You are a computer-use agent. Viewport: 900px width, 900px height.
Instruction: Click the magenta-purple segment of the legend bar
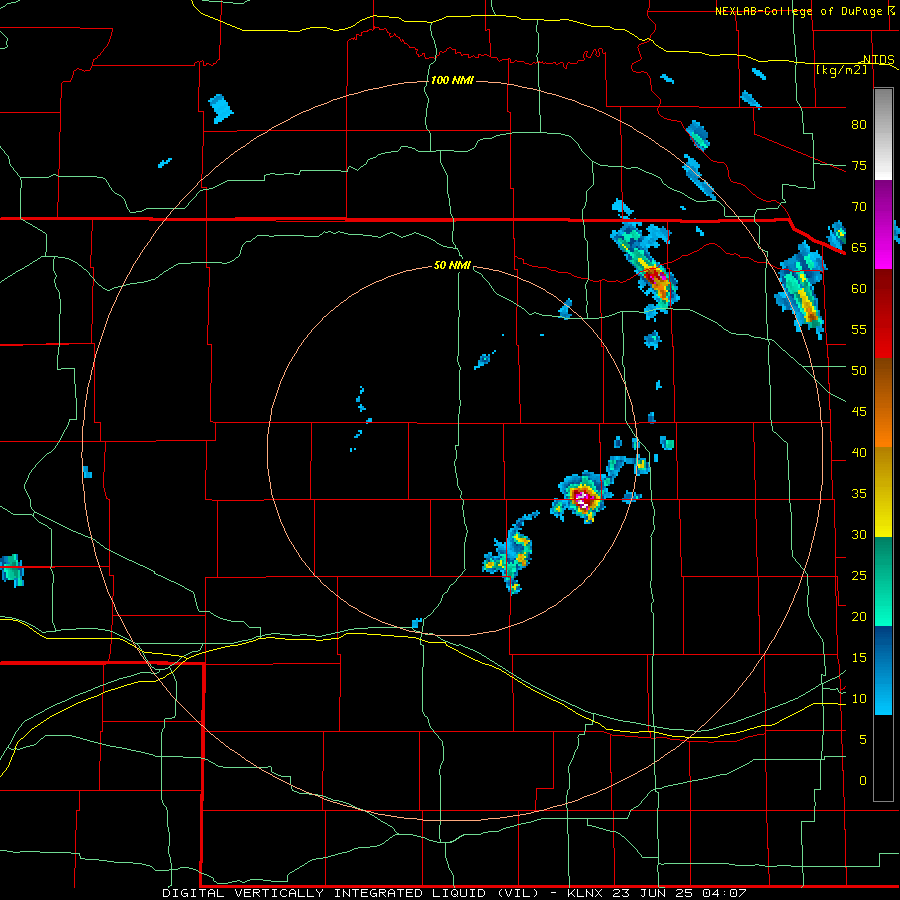coord(883,224)
